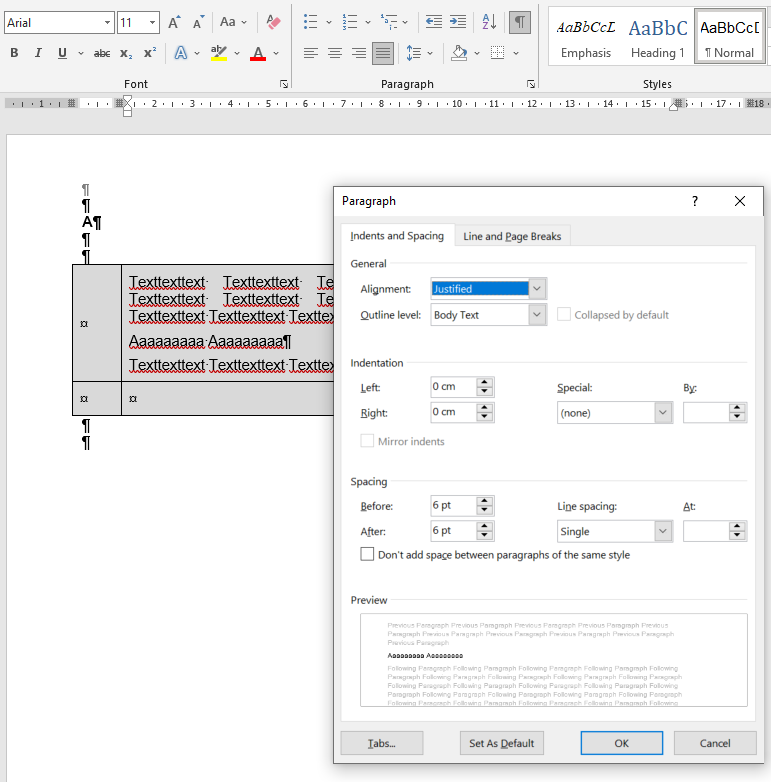
Task: Click the Aaaaaaaaa Aaaaaaaaa paragraph
Action: pos(210,342)
